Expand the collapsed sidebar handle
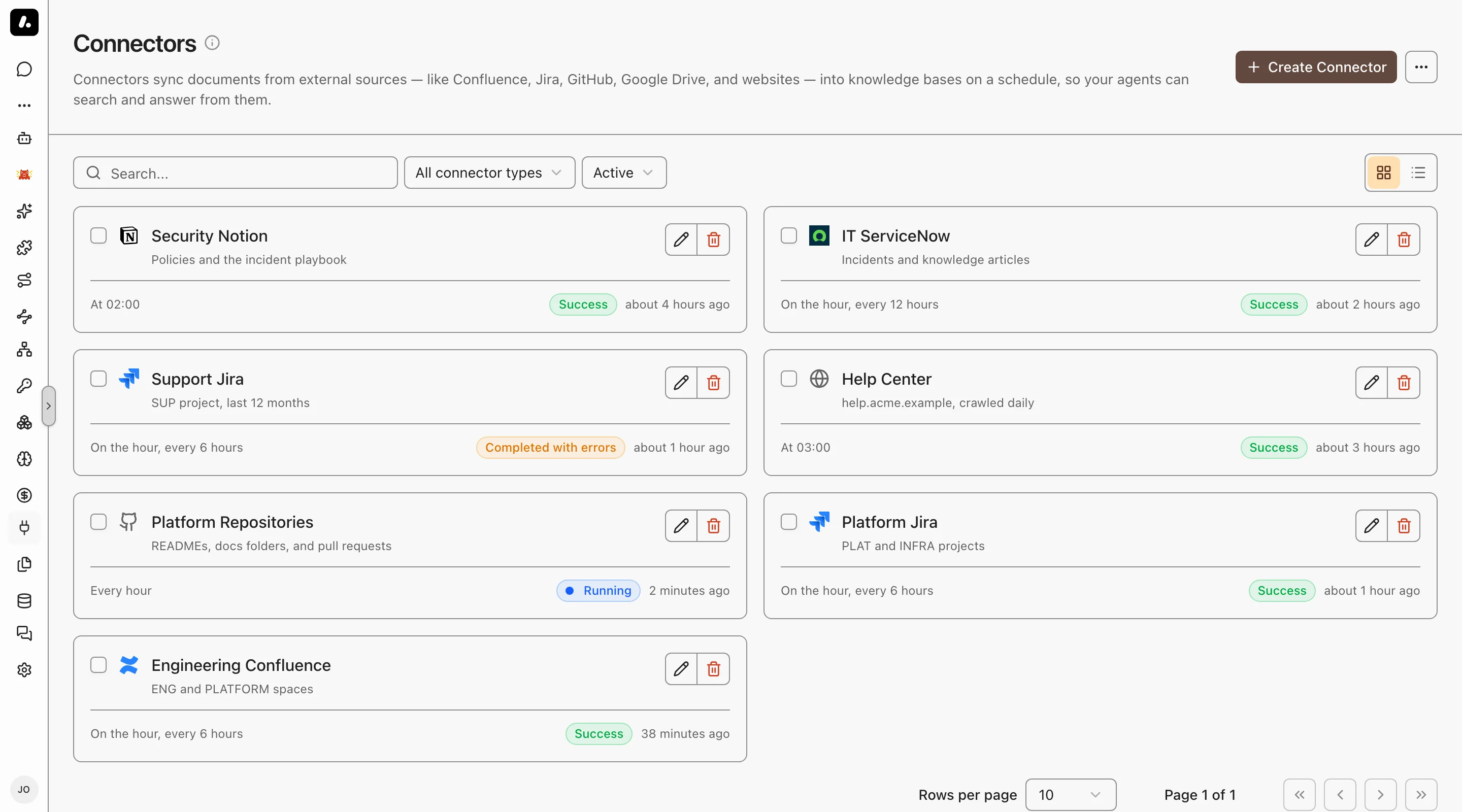Viewport: 1462px width, 812px height. click(x=49, y=405)
